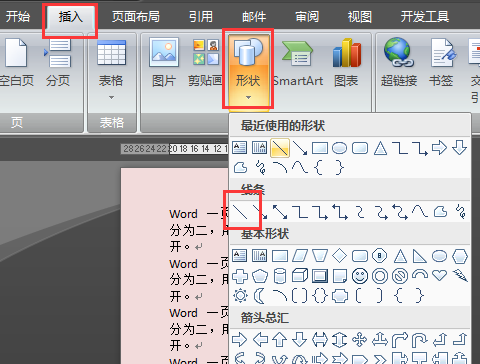
Task: Open the 页面布局 tab
Action: 136,17
